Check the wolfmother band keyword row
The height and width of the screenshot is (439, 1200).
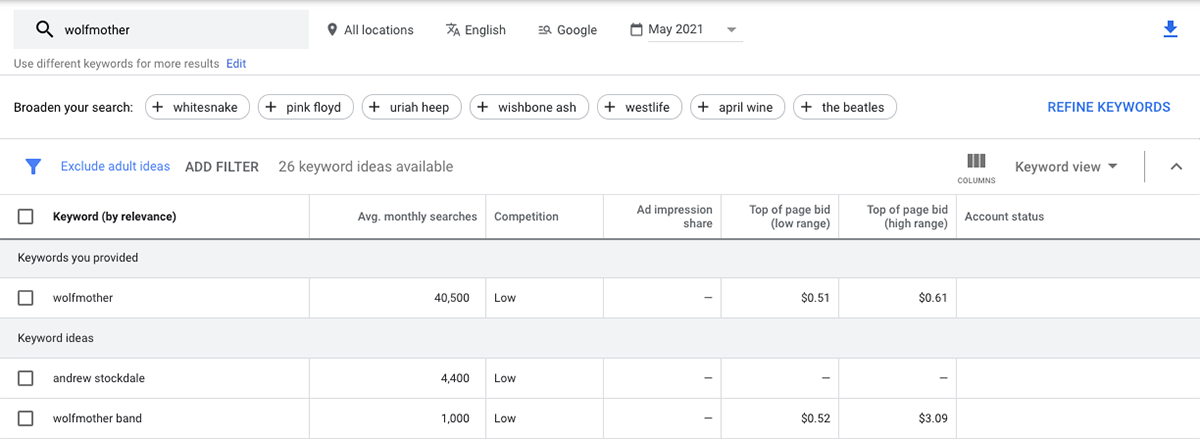(26, 418)
